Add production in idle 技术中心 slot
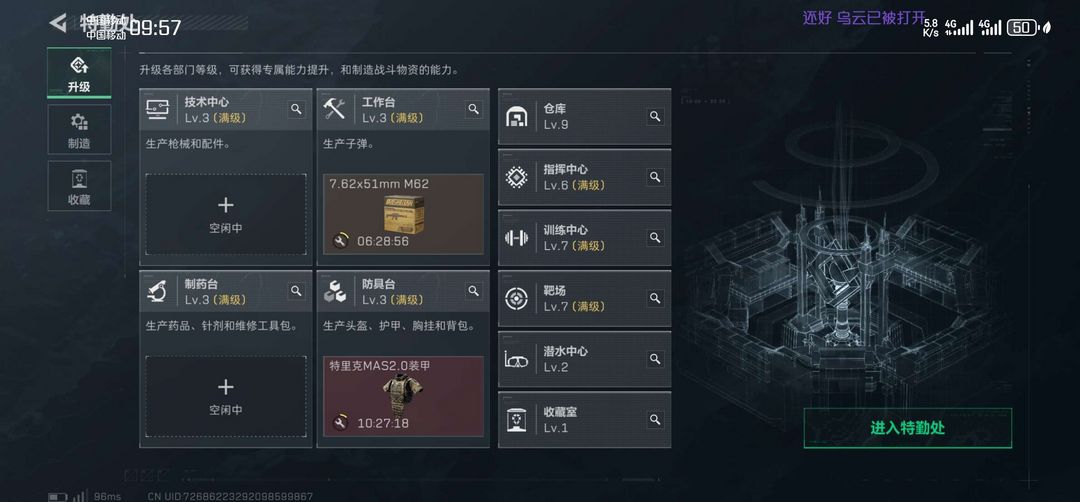1080x502 pixels. [x=226, y=214]
